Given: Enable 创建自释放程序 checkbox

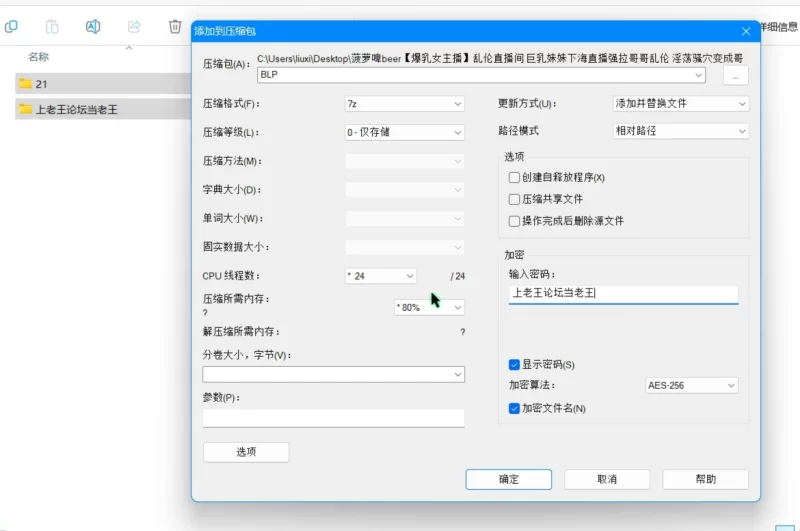Looking at the screenshot, I should point(514,178).
